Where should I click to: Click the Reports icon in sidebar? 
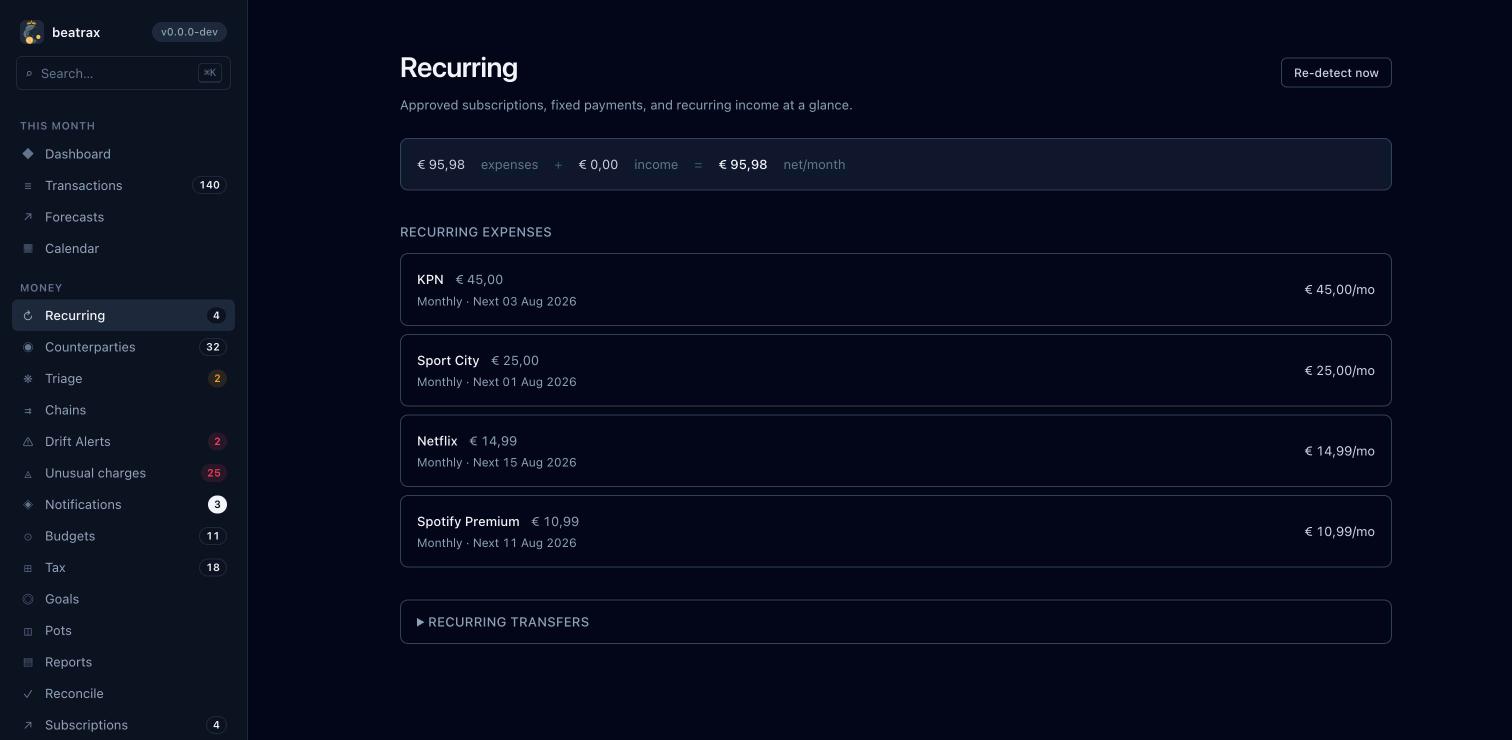pyautogui.click(x=28, y=662)
